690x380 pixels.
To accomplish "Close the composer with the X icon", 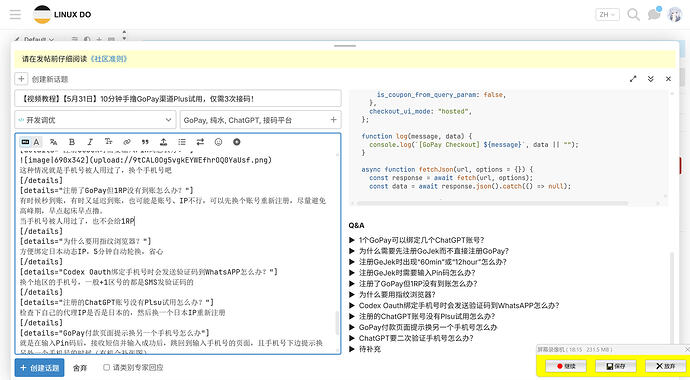I will pyautogui.click(x=668, y=79).
